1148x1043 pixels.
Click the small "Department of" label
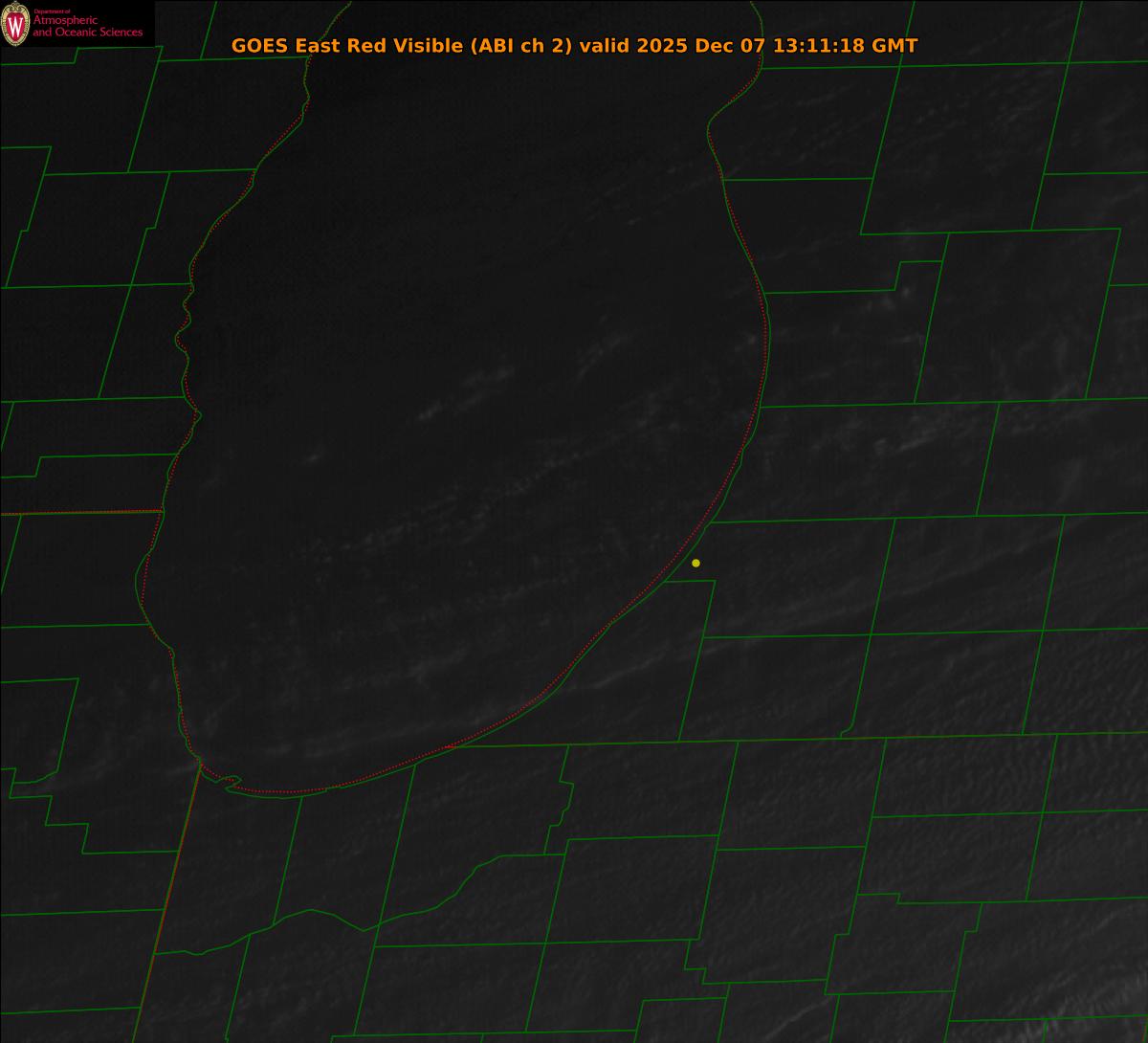[x=52, y=11]
